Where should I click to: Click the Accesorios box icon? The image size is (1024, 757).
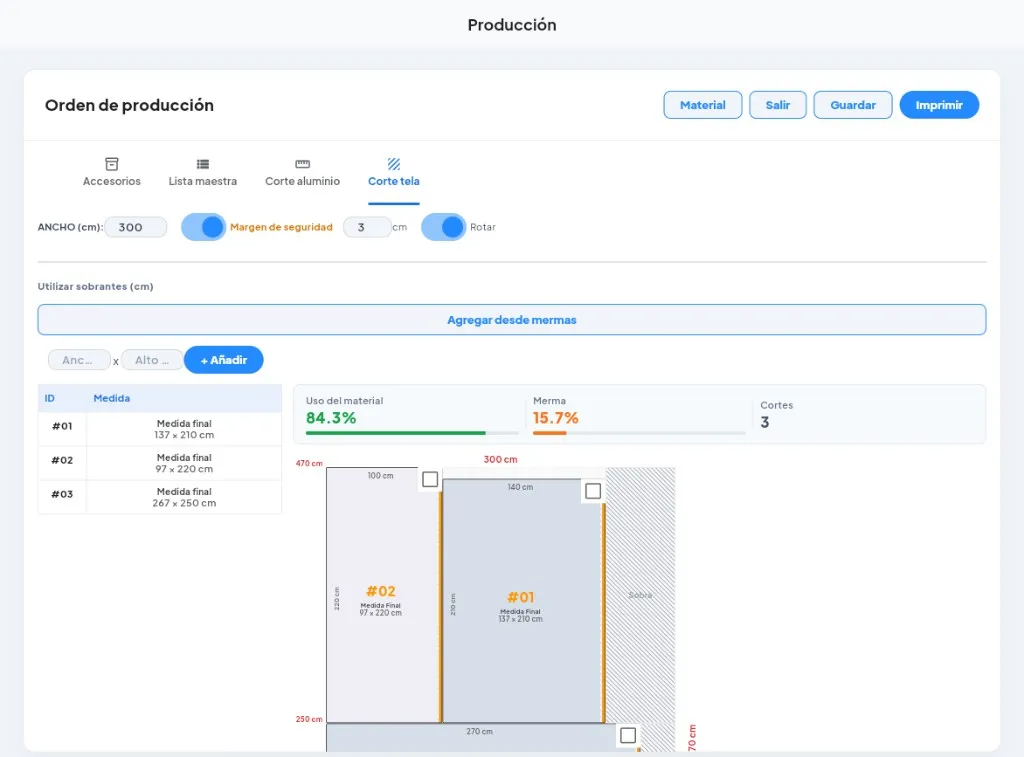[x=112, y=164]
